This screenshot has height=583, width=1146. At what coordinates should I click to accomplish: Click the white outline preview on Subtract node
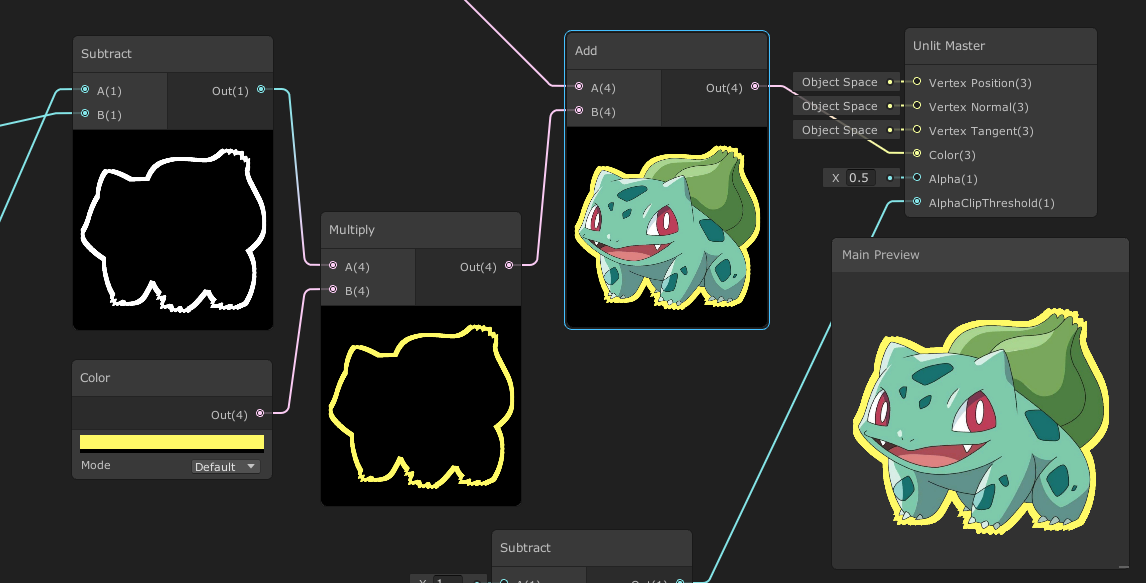tap(173, 229)
